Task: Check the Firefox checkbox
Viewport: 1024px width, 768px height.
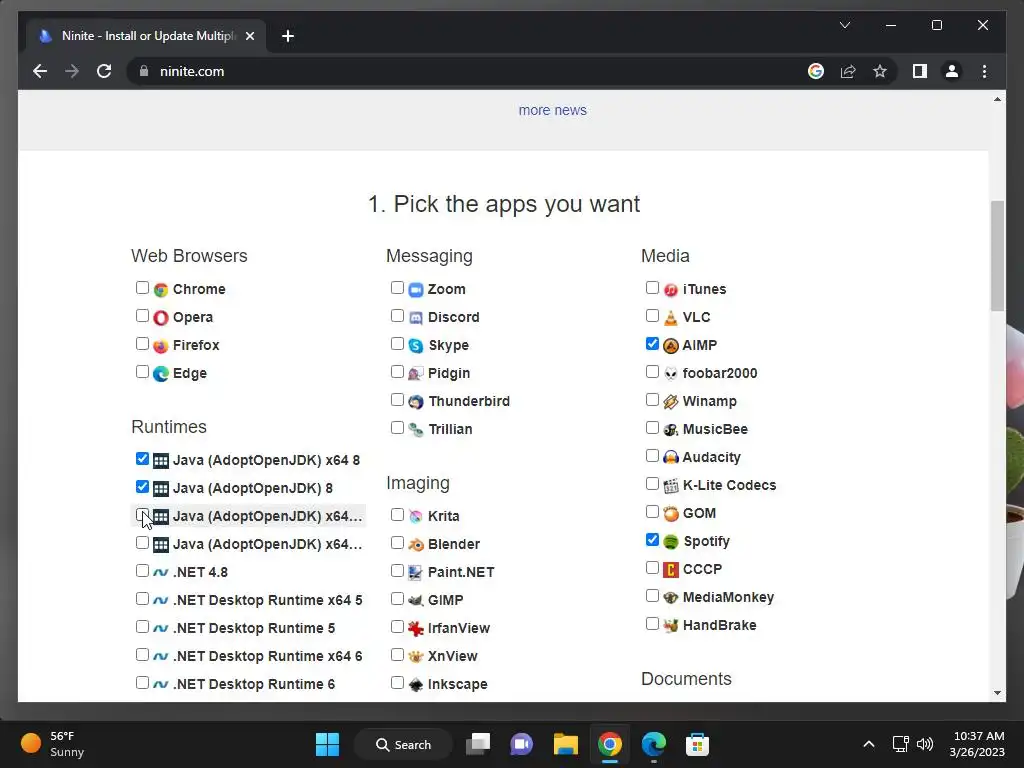Action: point(142,344)
